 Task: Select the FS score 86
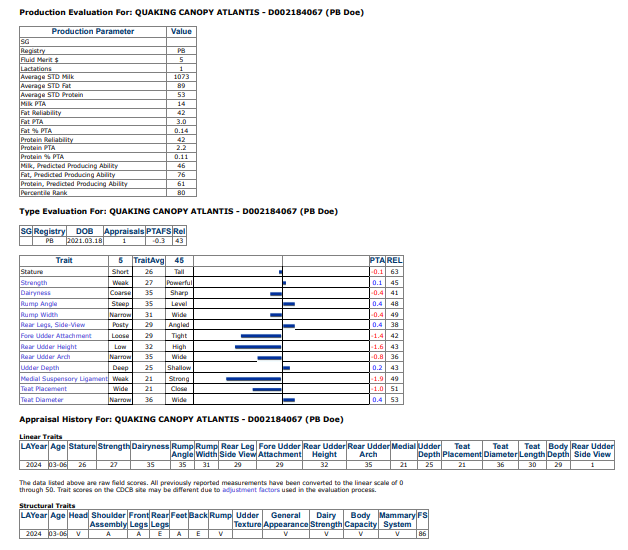[423, 534]
